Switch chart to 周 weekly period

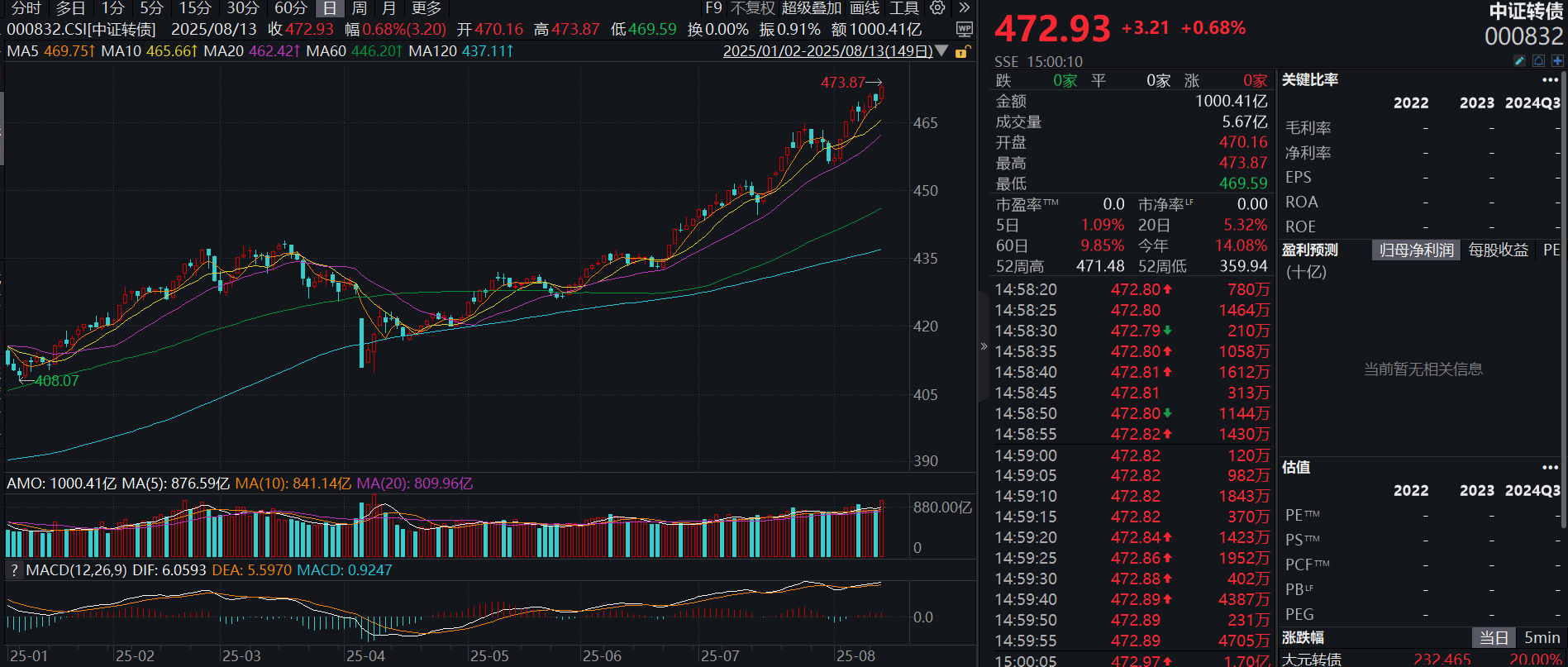click(x=359, y=8)
